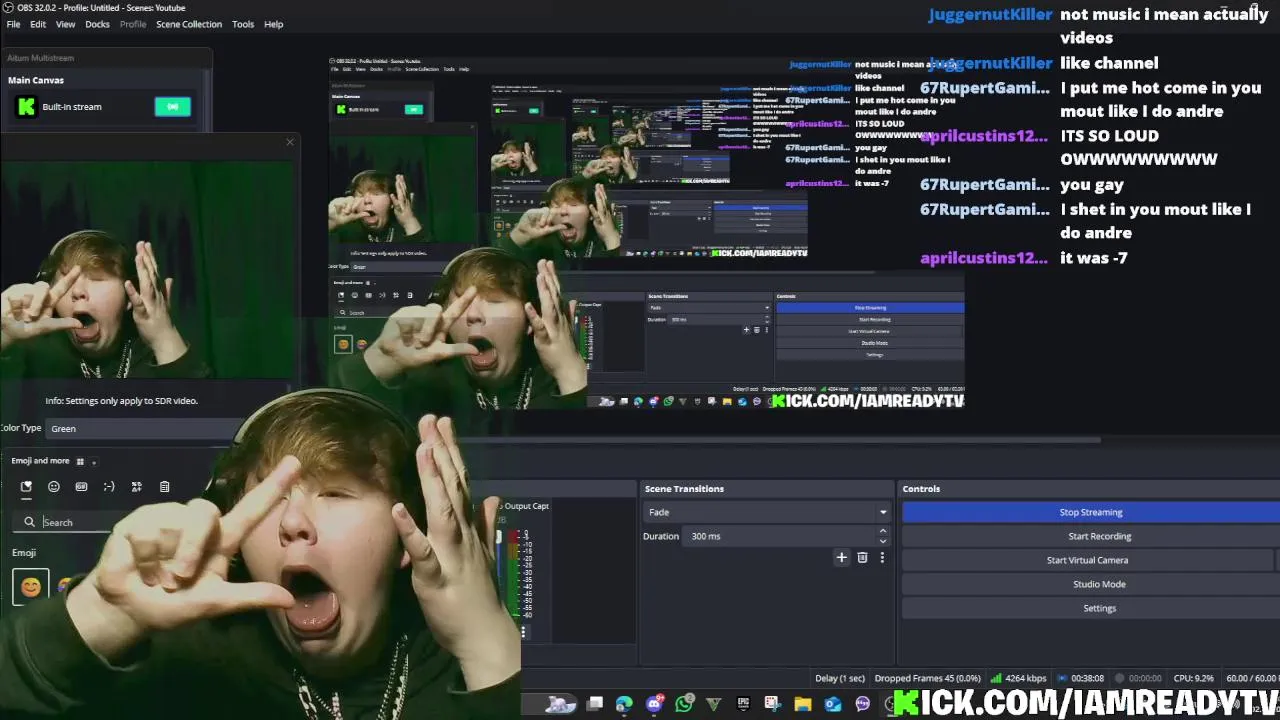Open Task View from the taskbar
This screenshot has width=1280, height=720.
595,704
